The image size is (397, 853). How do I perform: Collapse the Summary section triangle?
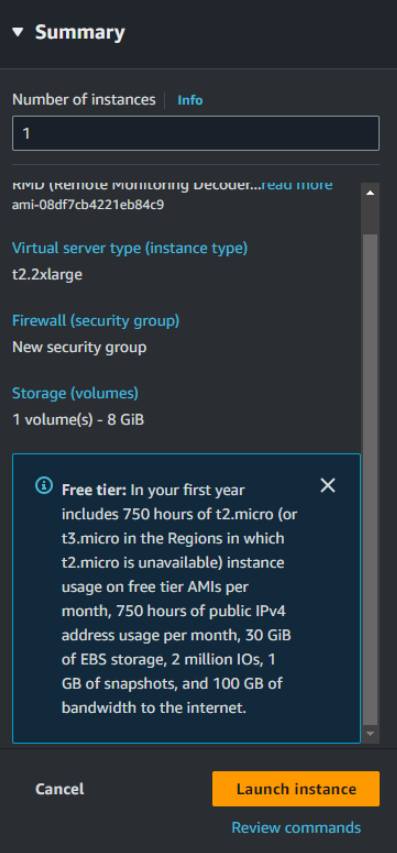[17, 33]
